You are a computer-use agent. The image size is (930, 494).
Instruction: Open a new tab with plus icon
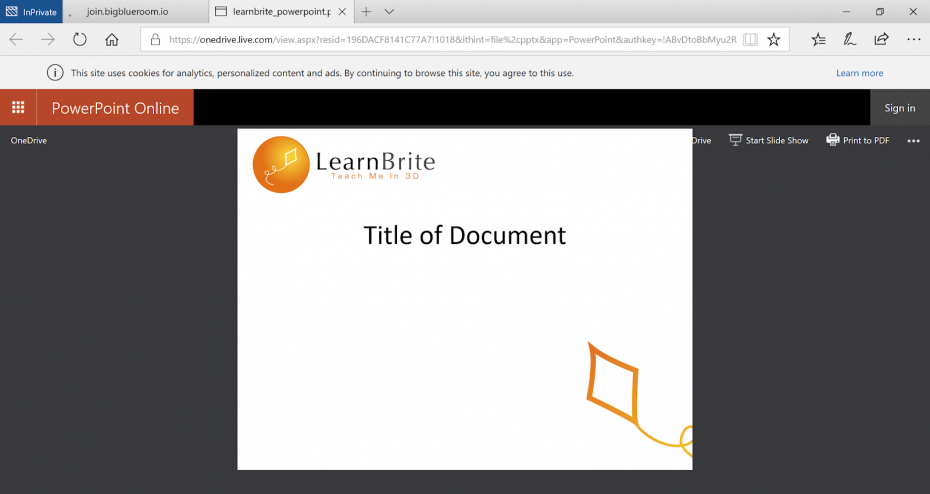pos(367,11)
